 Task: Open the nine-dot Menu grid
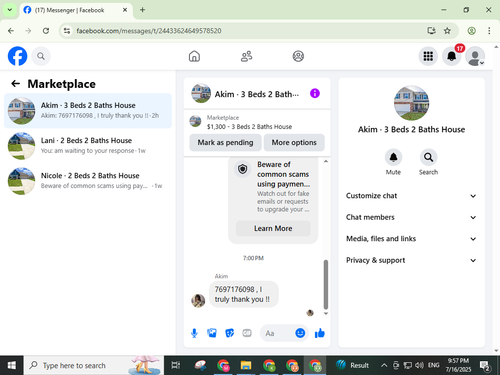(x=428, y=56)
